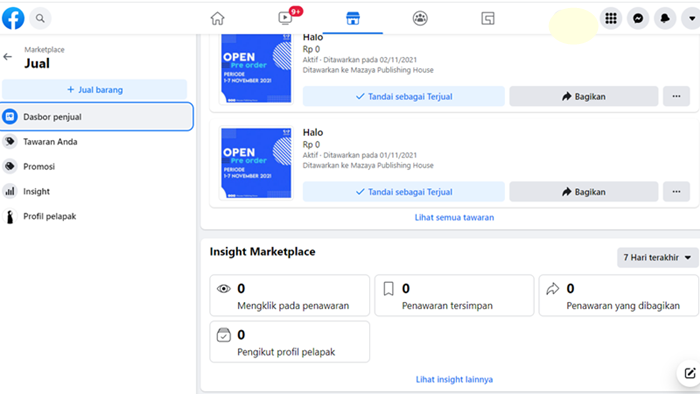Image resolution: width=700 pixels, height=394 pixels.
Task: Click the Facebook logo
Action: (x=13, y=18)
